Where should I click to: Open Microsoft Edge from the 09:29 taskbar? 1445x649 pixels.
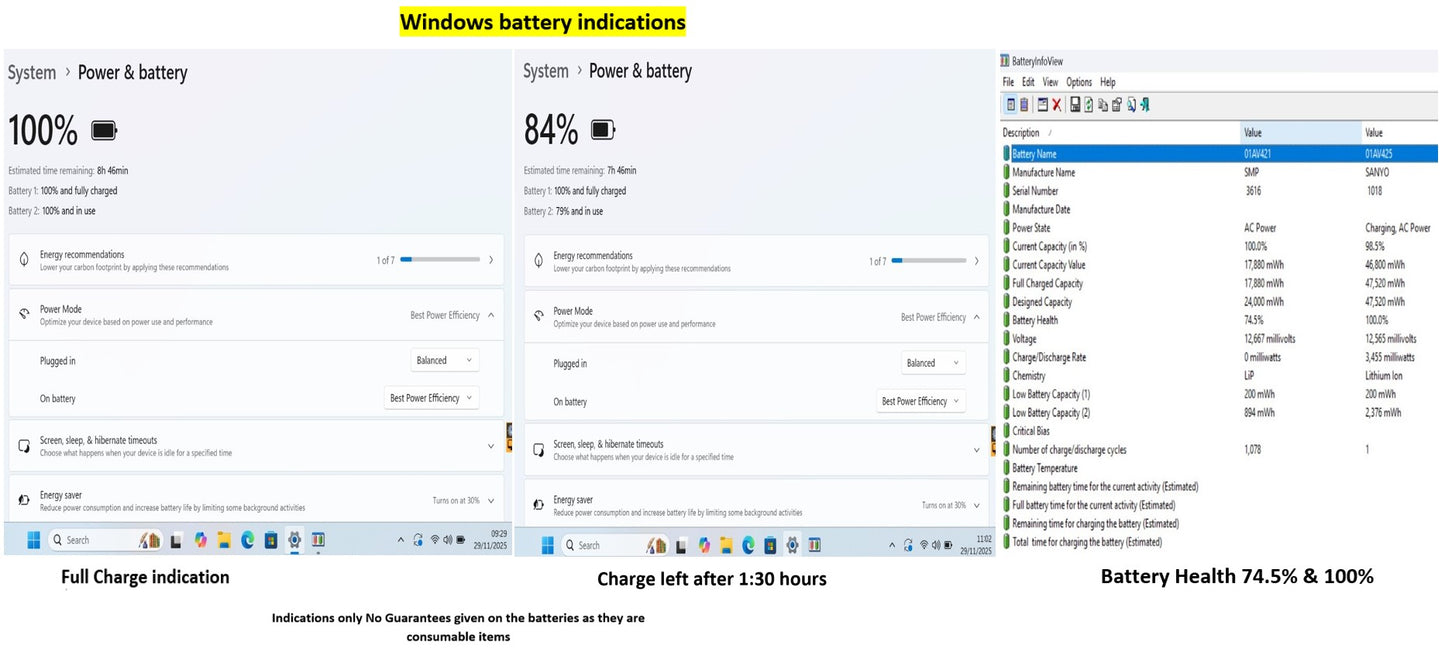[x=247, y=540]
